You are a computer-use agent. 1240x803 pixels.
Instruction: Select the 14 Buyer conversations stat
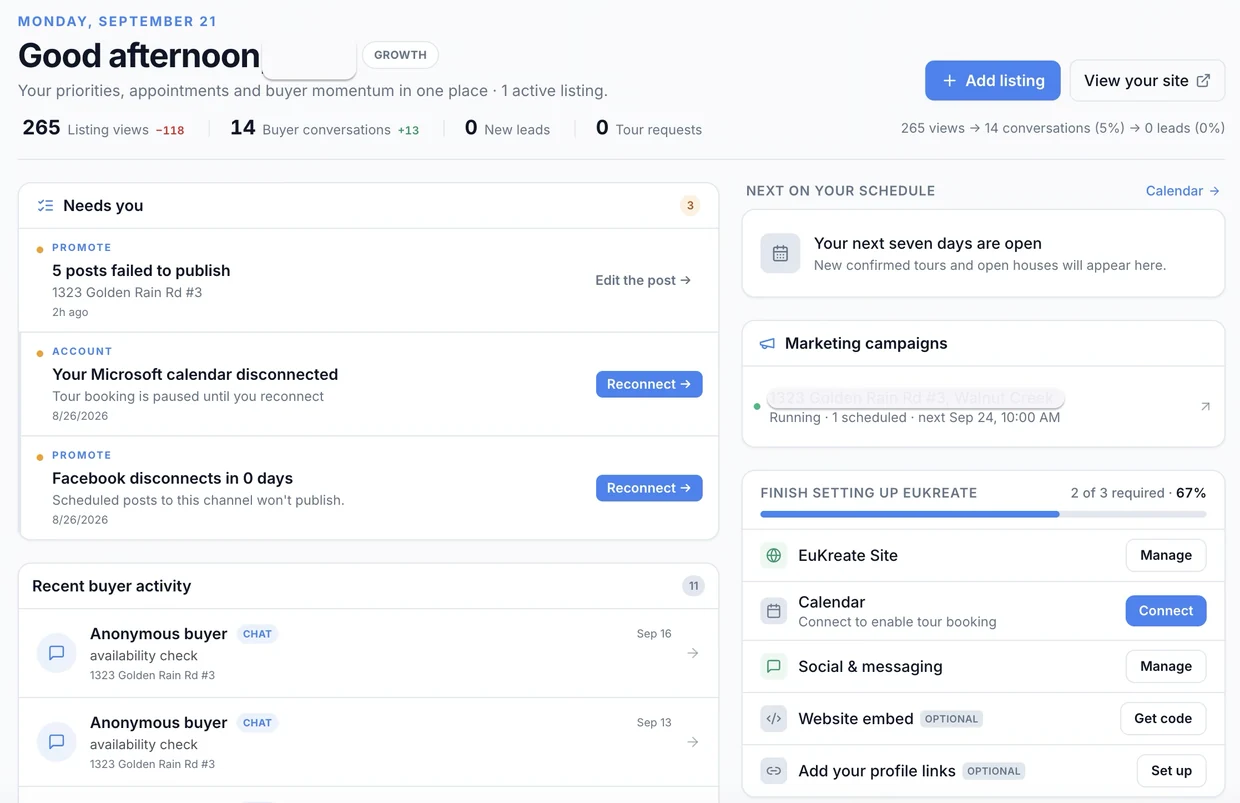coord(325,128)
